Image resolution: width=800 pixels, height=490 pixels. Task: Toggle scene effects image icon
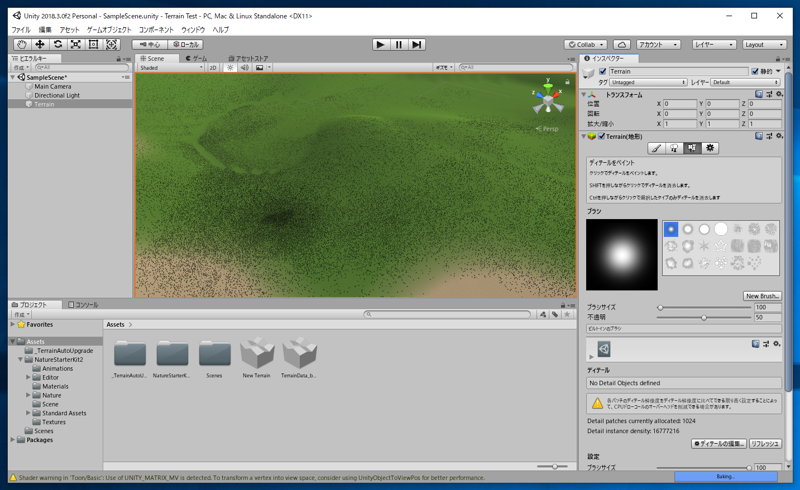pos(259,67)
